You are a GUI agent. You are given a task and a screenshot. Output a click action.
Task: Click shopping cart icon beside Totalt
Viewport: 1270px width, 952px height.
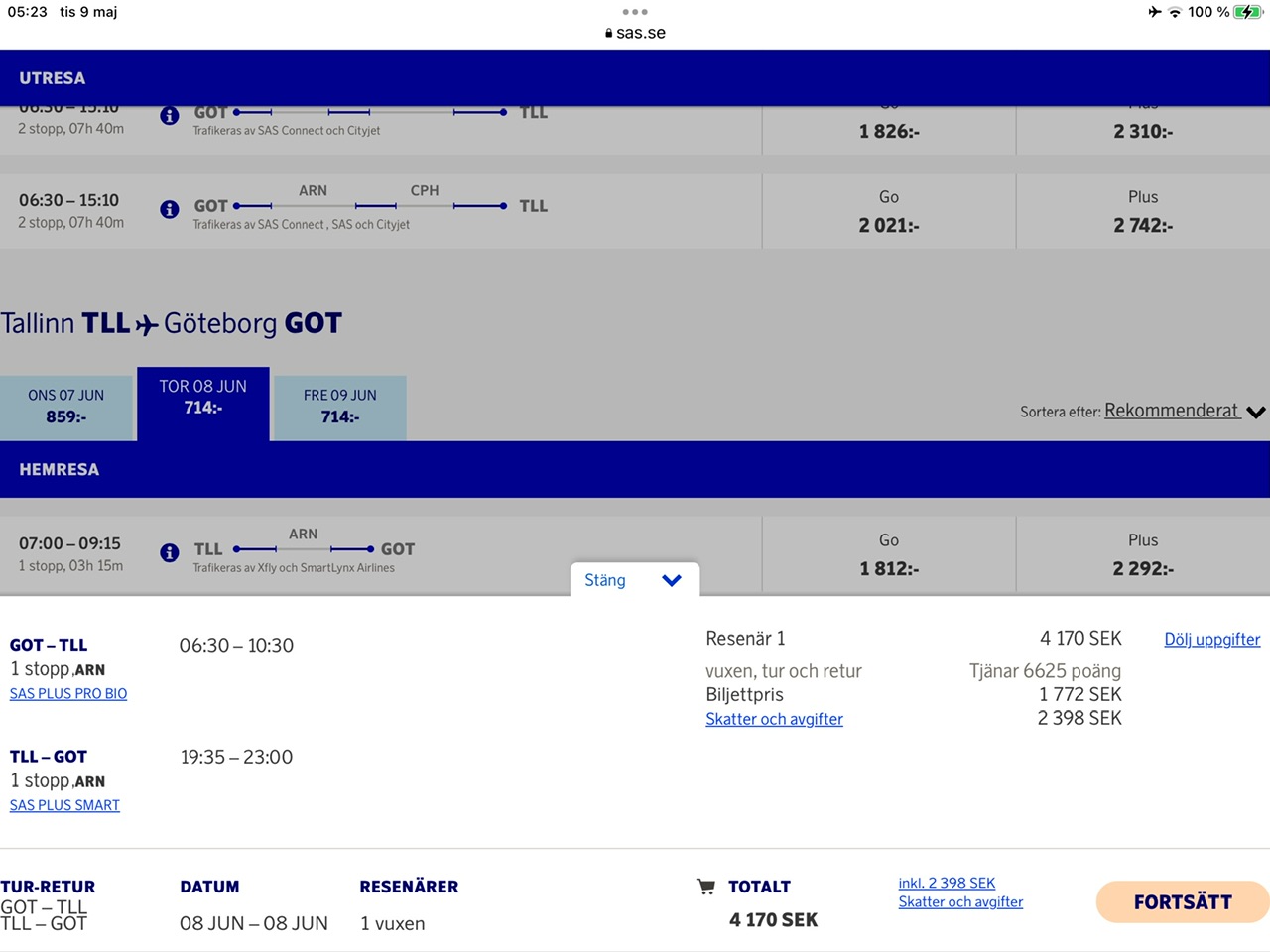coord(705,887)
